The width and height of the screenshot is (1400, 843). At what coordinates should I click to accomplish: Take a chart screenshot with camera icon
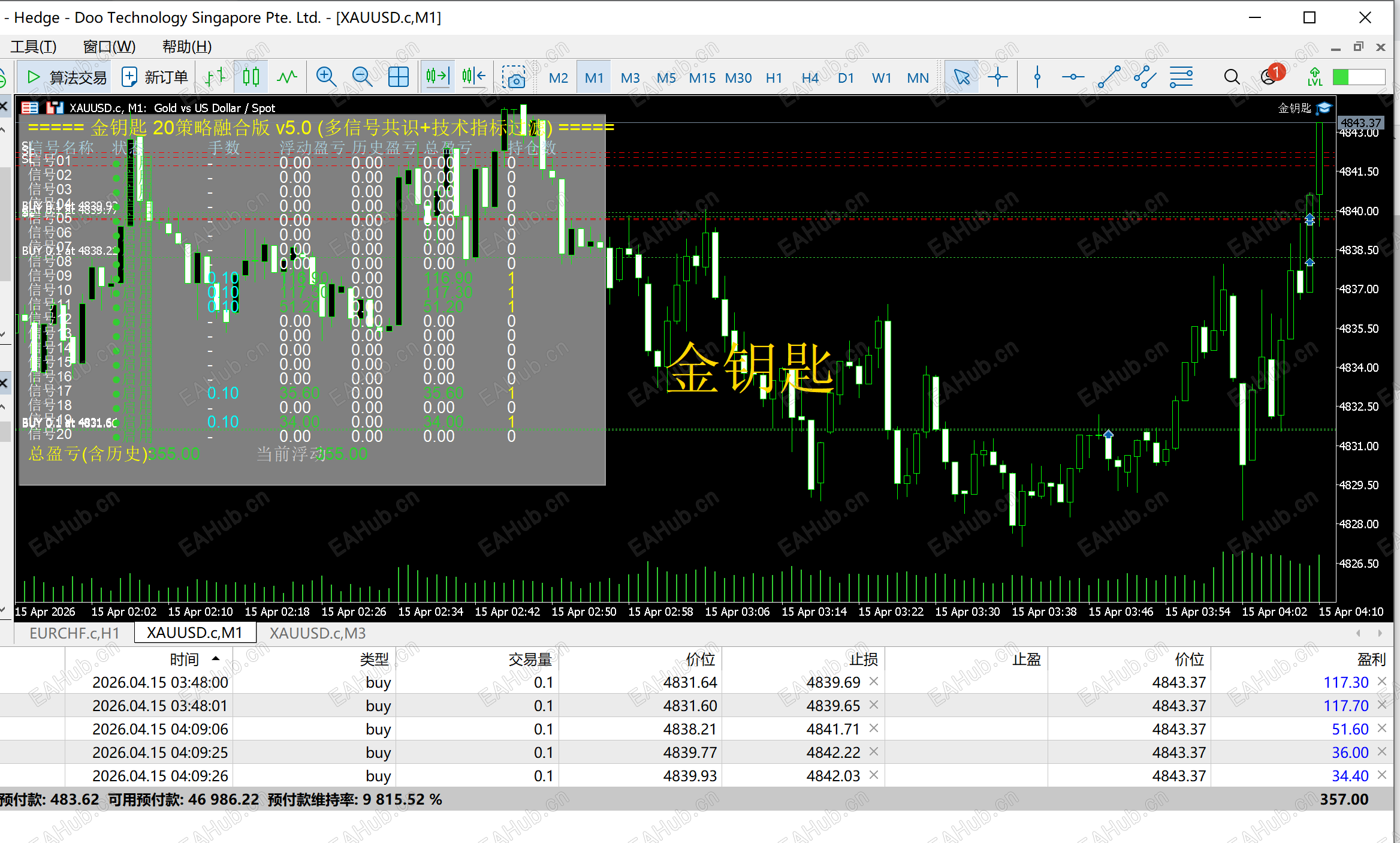514,77
